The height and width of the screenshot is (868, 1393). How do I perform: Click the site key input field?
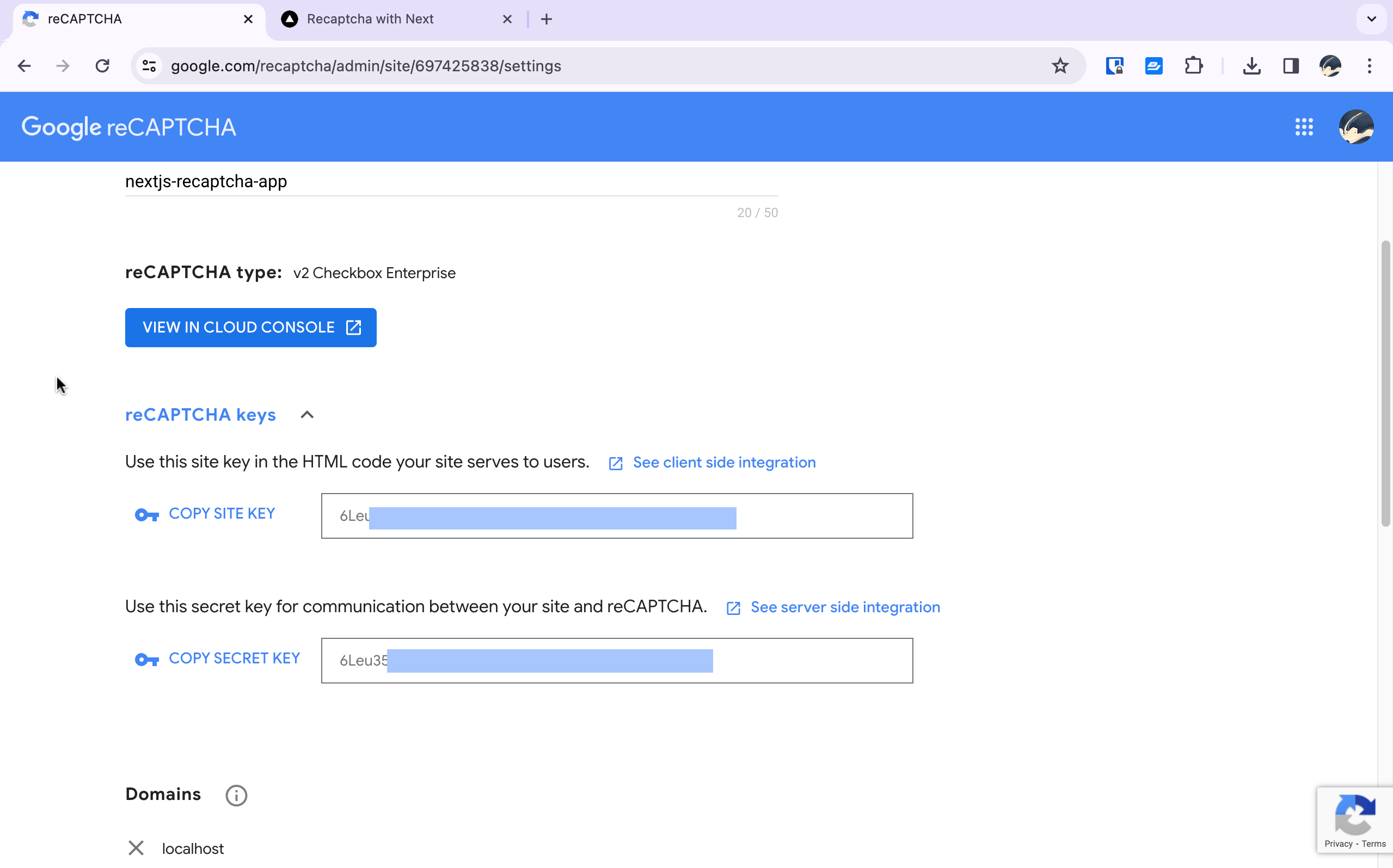616,515
